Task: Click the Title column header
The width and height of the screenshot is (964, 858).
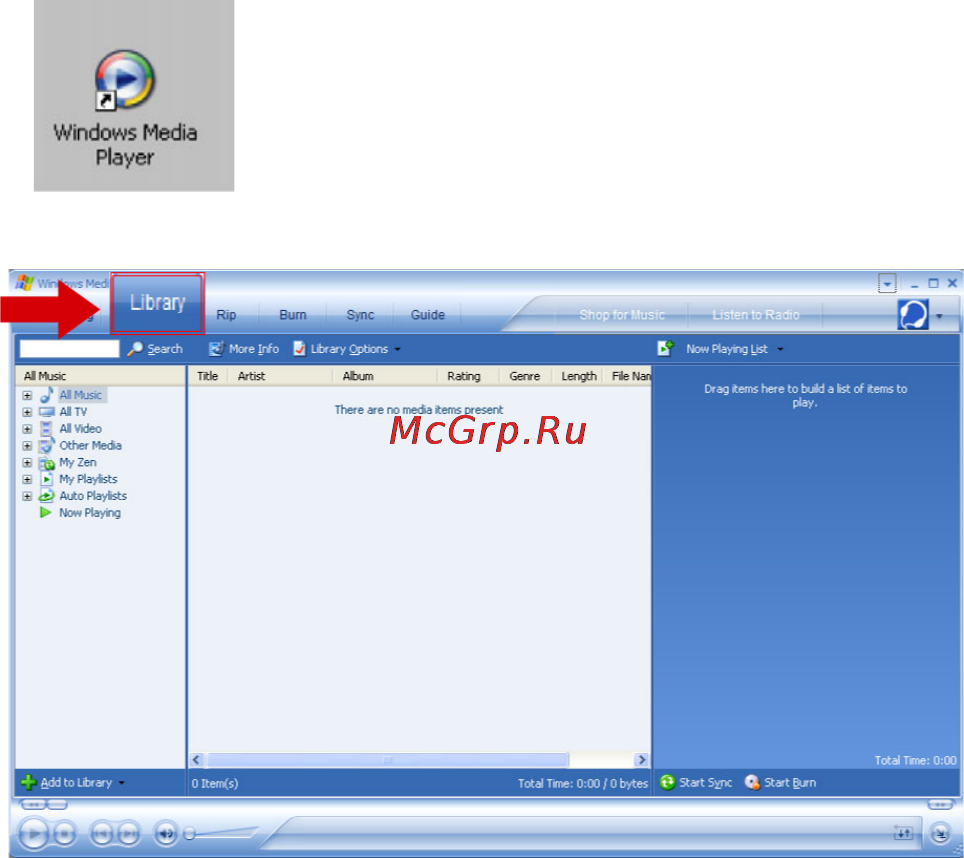Action: pyautogui.click(x=208, y=376)
